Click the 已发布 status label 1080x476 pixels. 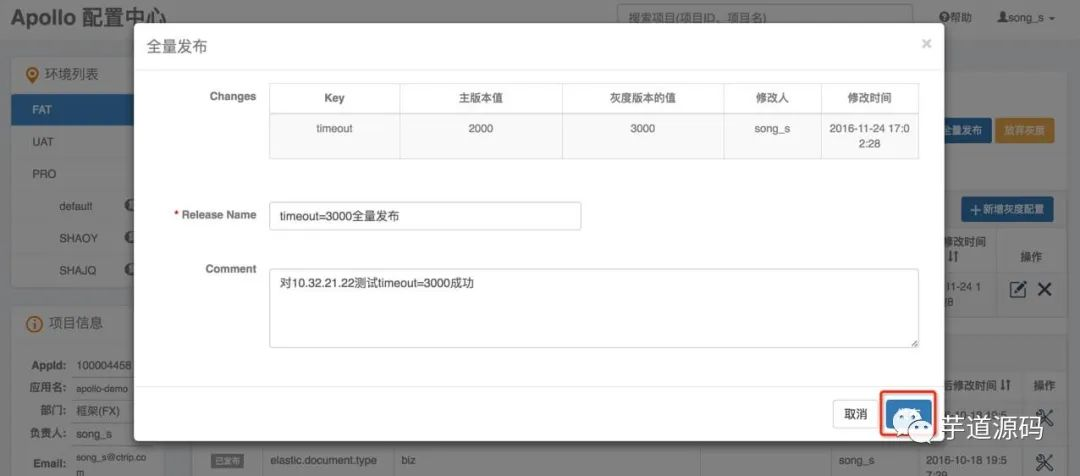[x=227, y=461]
